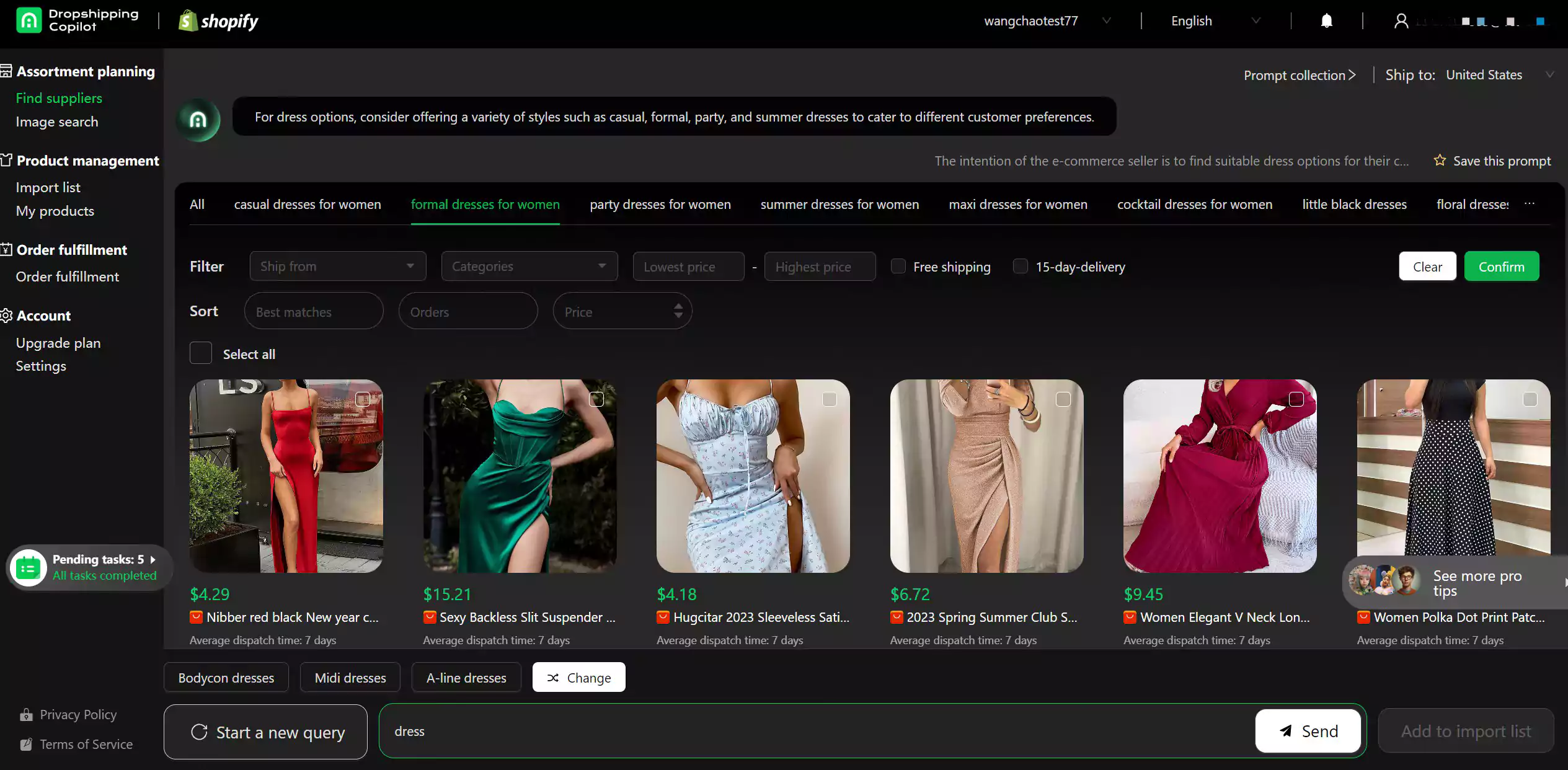
Task: Click the Account gear icon
Action: pyautogui.click(x=6, y=316)
